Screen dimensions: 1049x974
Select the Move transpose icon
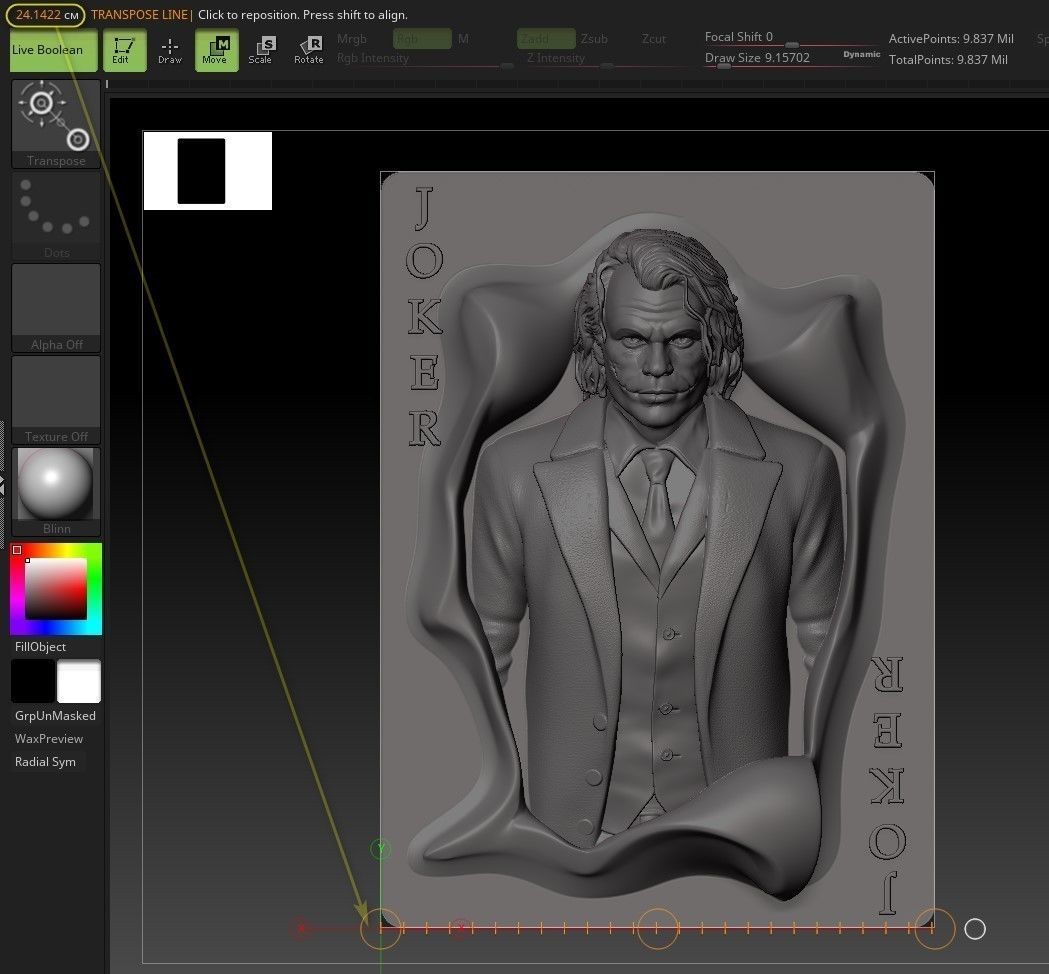pos(217,50)
